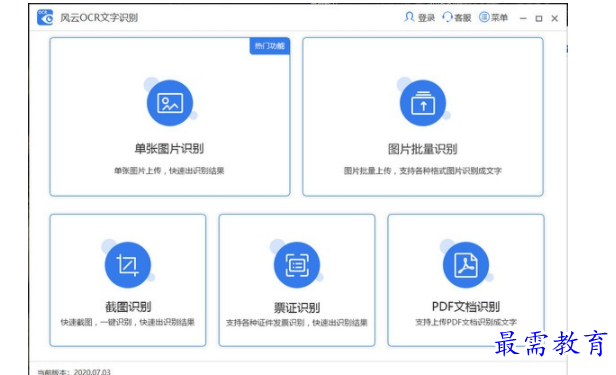Select the 截图识别 crop icon
Viewport: 616px width, 375px height.
tap(128, 265)
